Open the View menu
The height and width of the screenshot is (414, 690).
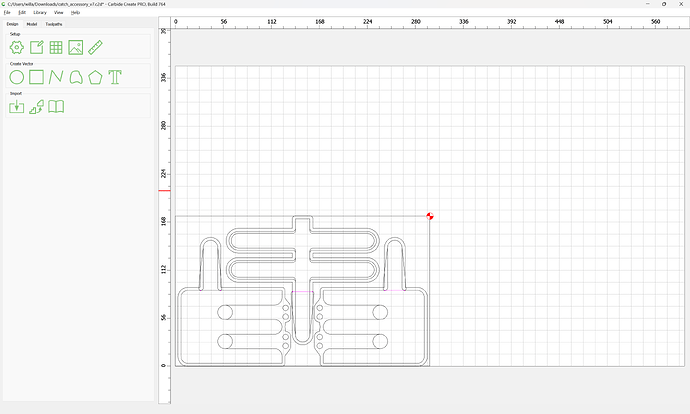click(x=59, y=12)
